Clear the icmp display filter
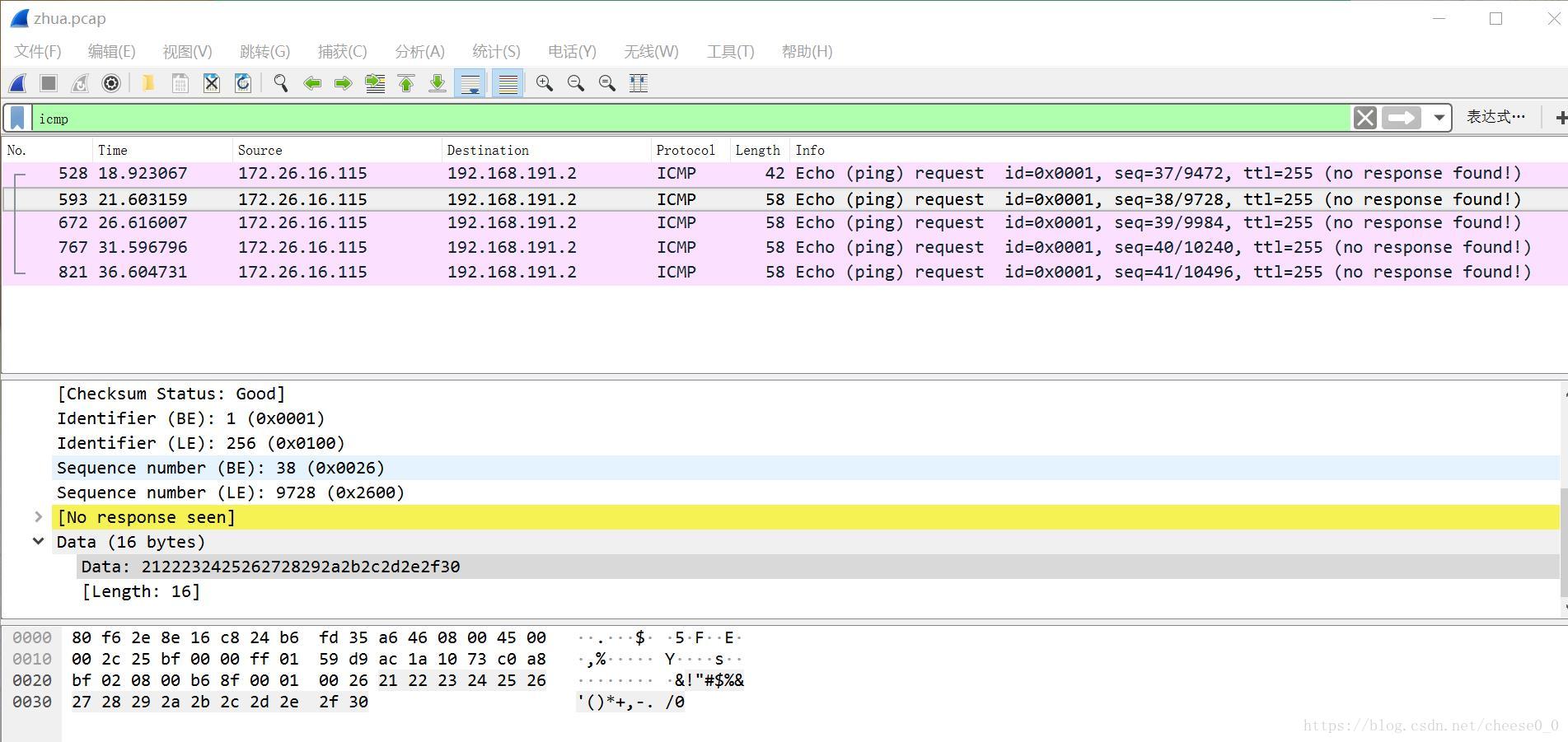Viewport: 1568px width, 742px height. [x=1365, y=118]
